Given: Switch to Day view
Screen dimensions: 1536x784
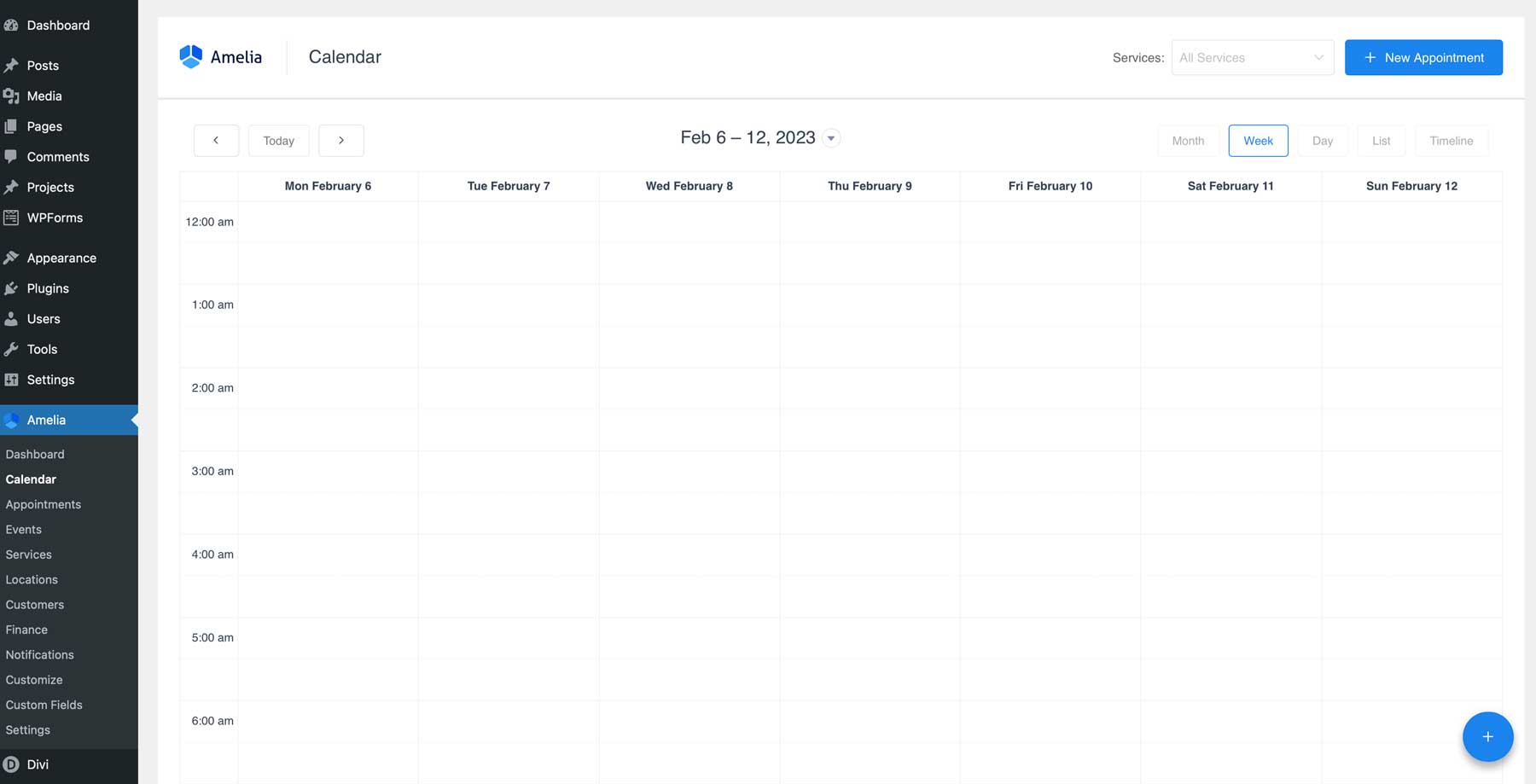Looking at the screenshot, I should [1322, 140].
